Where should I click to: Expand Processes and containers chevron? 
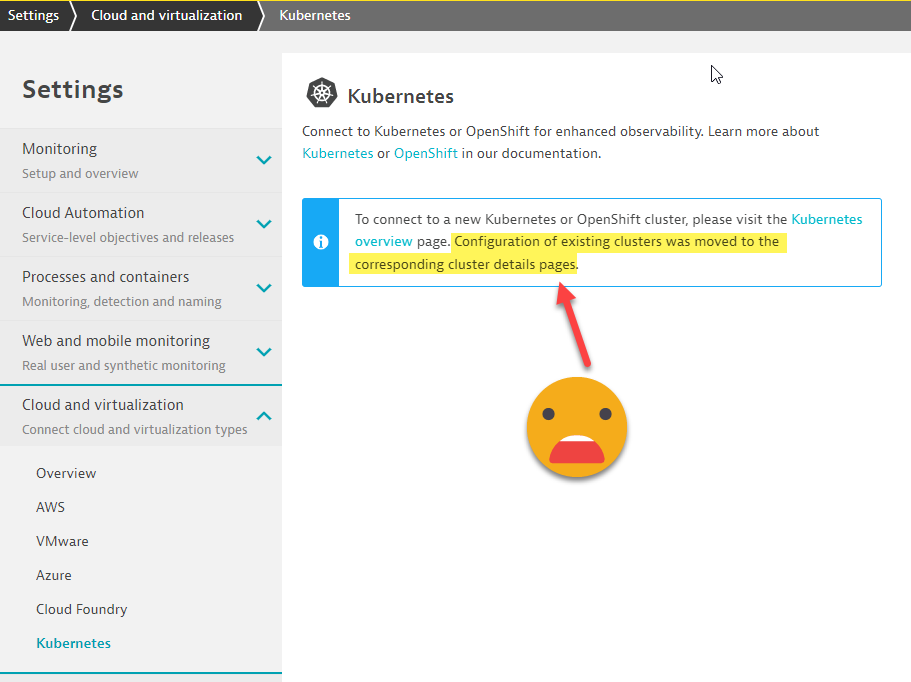pyautogui.click(x=264, y=288)
